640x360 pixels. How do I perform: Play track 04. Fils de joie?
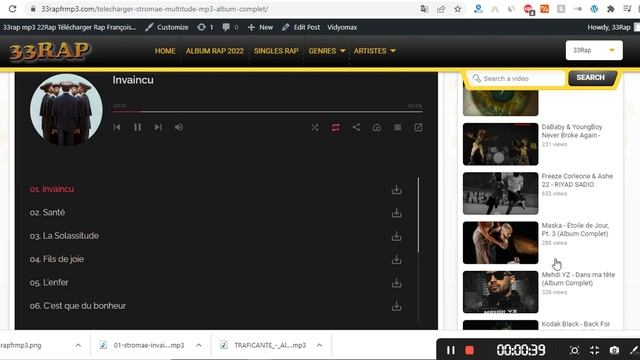pos(57,259)
